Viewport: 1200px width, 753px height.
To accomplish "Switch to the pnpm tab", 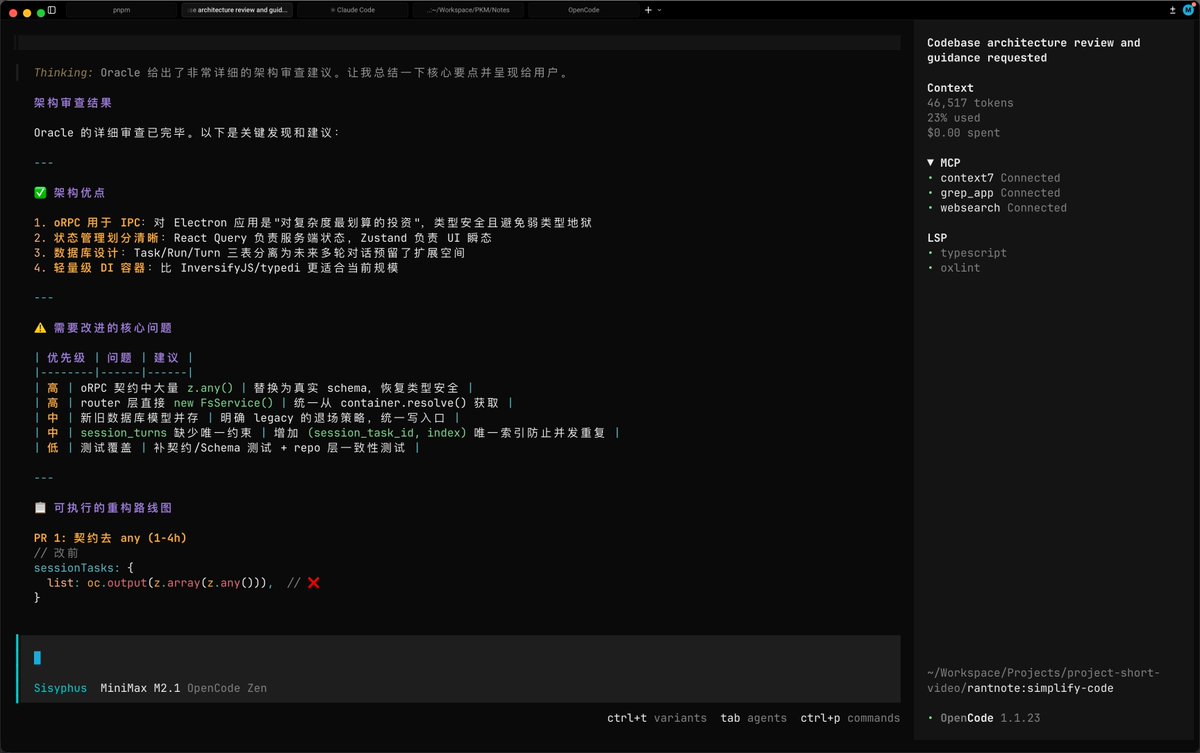I will point(121,10).
